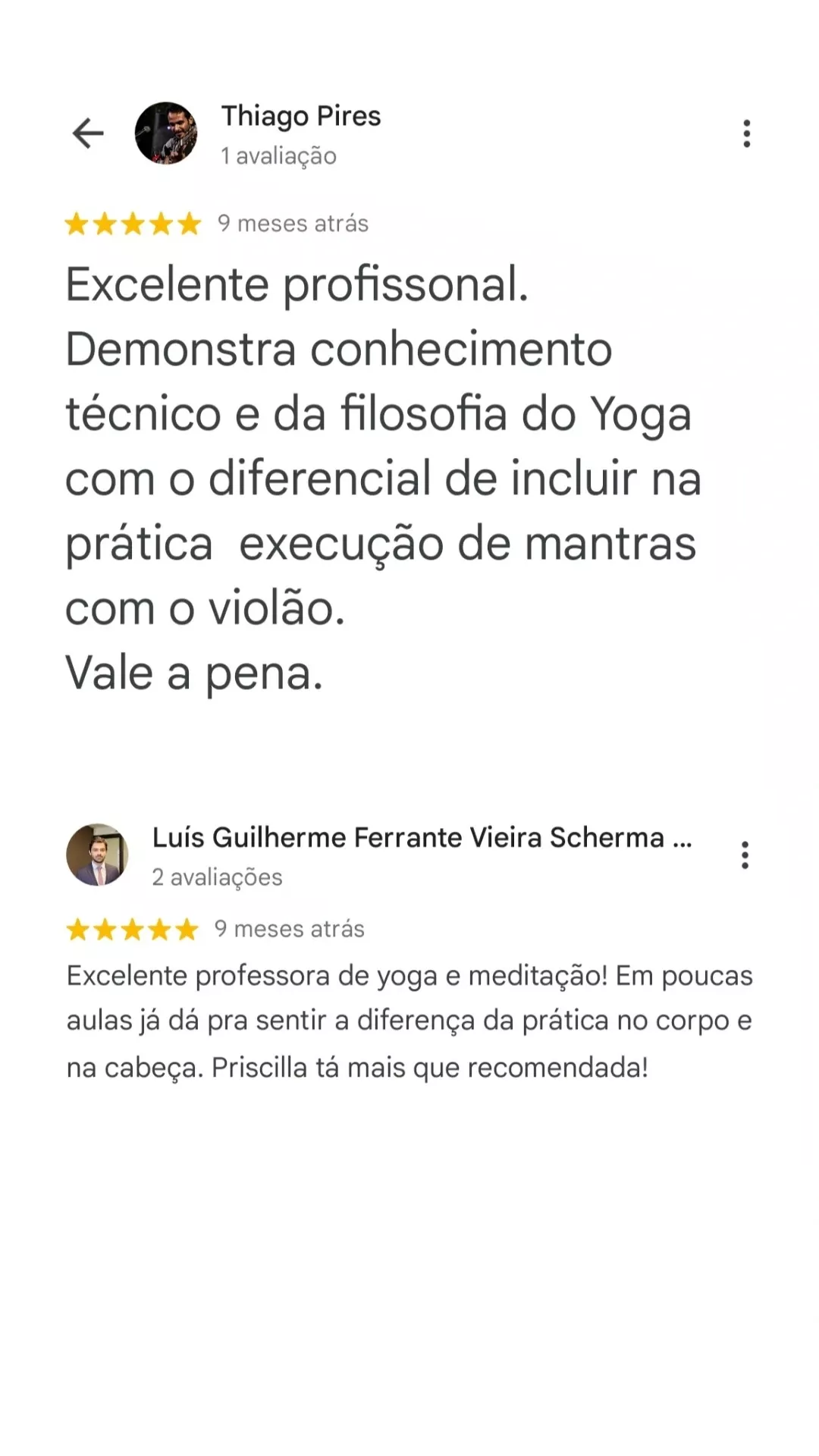
Task: Tap the 'Excelente professora de yoga' review text
Action: click(x=409, y=1021)
